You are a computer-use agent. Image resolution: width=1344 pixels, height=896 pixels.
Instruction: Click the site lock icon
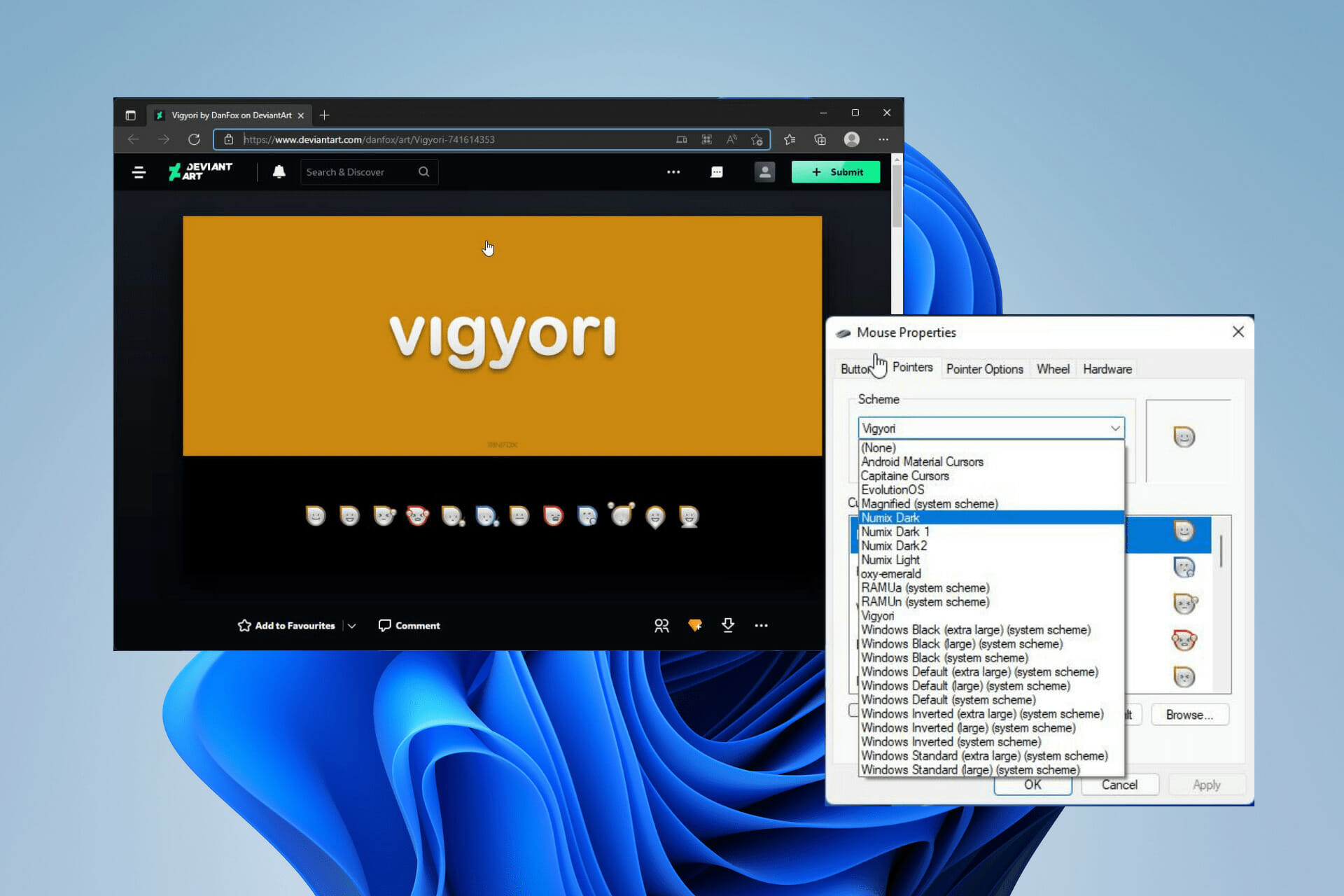click(228, 139)
